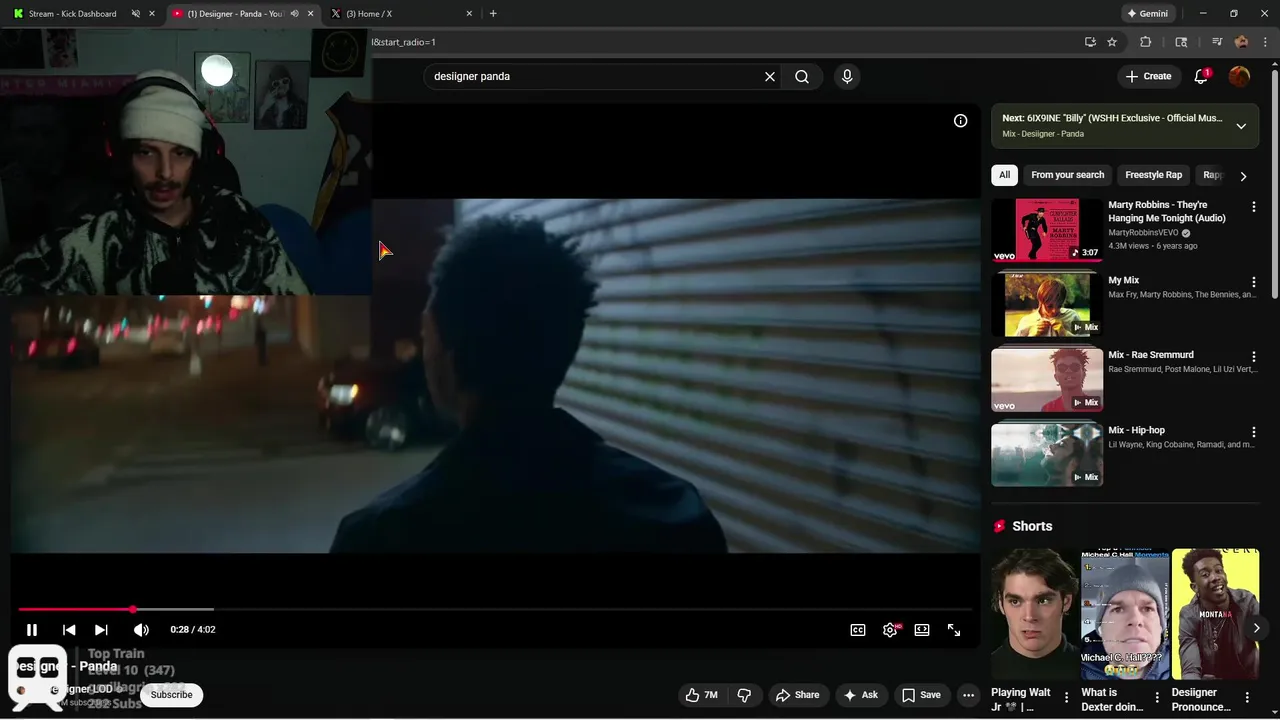Open the What is Dexter doing short
This screenshot has height=720, width=1280.
click(x=1125, y=613)
